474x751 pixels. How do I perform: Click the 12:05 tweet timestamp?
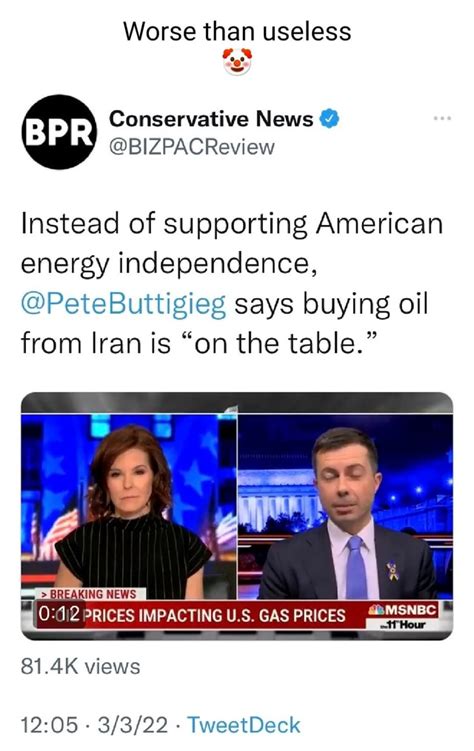[49, 725]
